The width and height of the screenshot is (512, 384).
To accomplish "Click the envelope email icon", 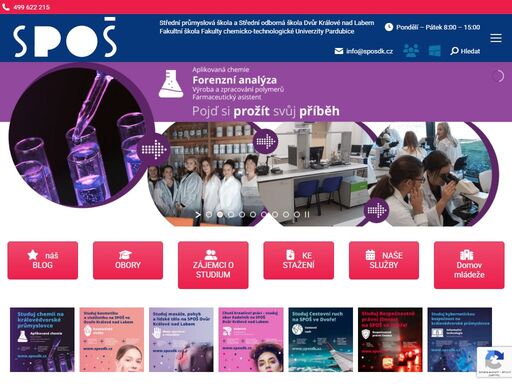I will [339, 51].
